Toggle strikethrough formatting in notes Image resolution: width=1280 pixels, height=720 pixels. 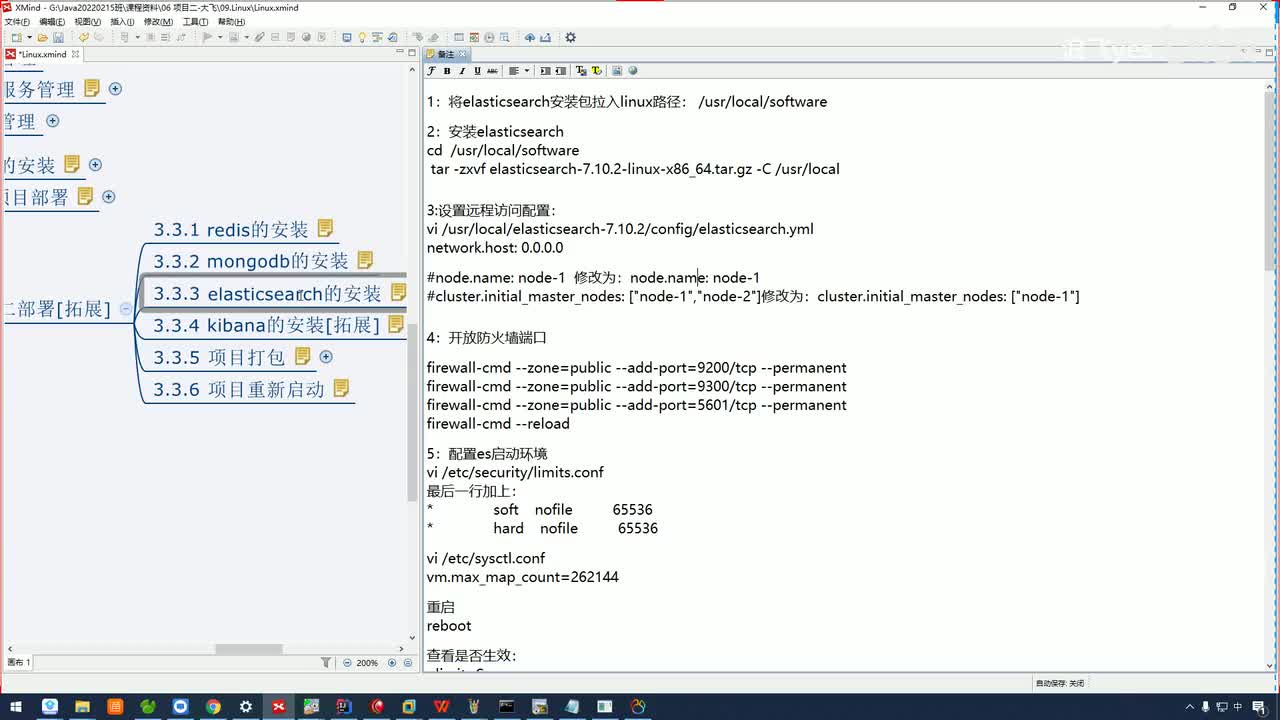492,71
